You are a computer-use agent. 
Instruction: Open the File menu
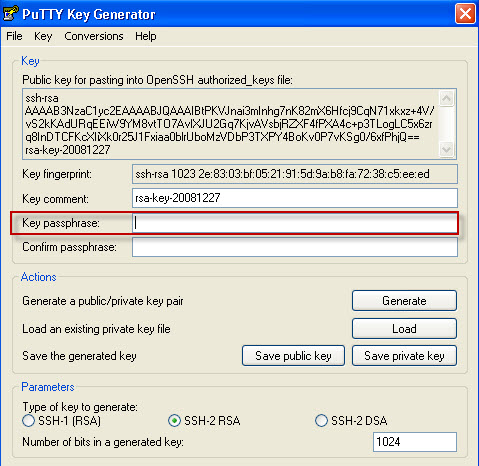(14, 36)
